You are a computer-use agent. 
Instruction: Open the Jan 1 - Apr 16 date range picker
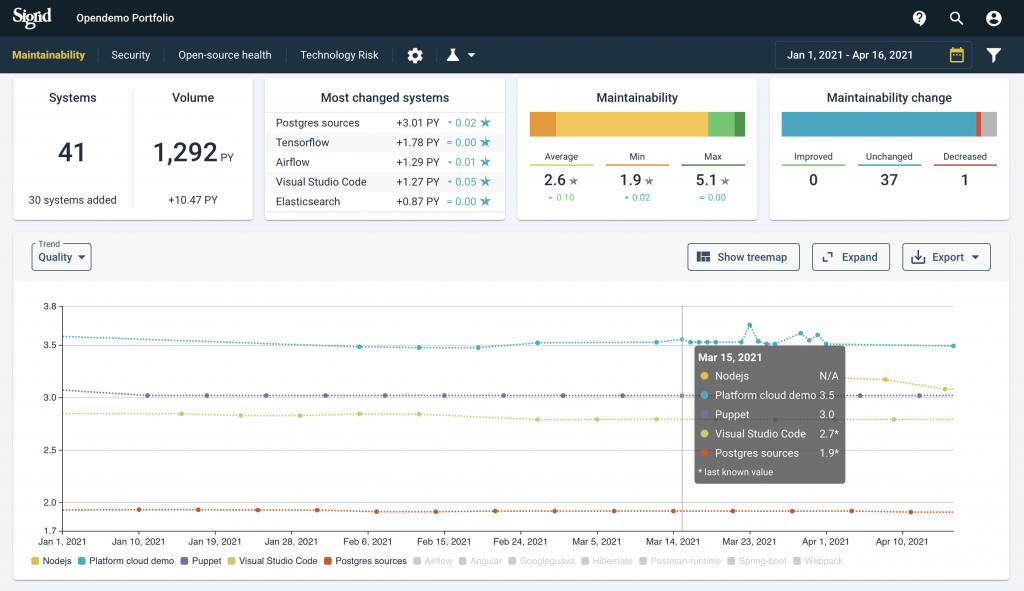coord(873,55)
